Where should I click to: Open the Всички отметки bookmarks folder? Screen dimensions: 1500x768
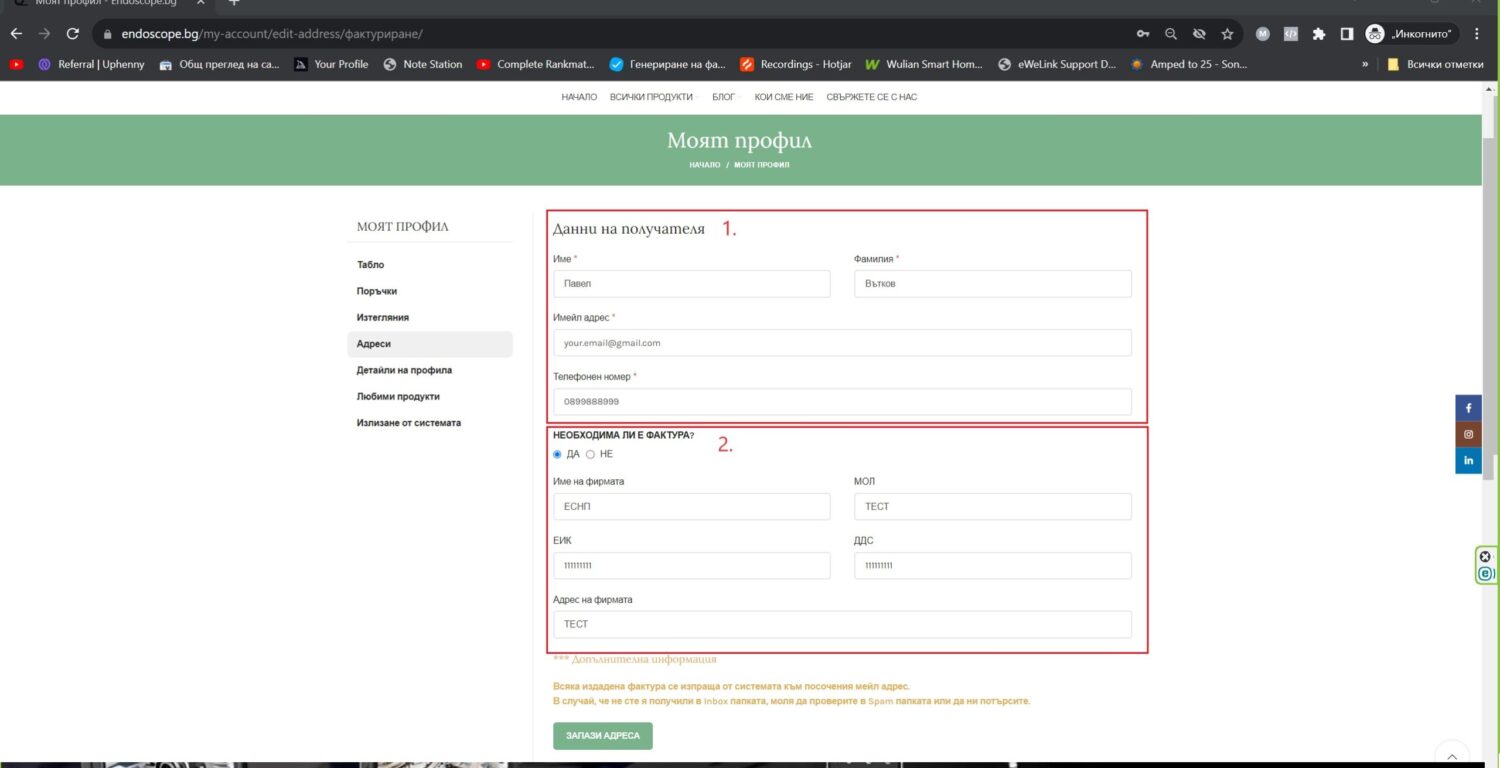click(1435, 64)
